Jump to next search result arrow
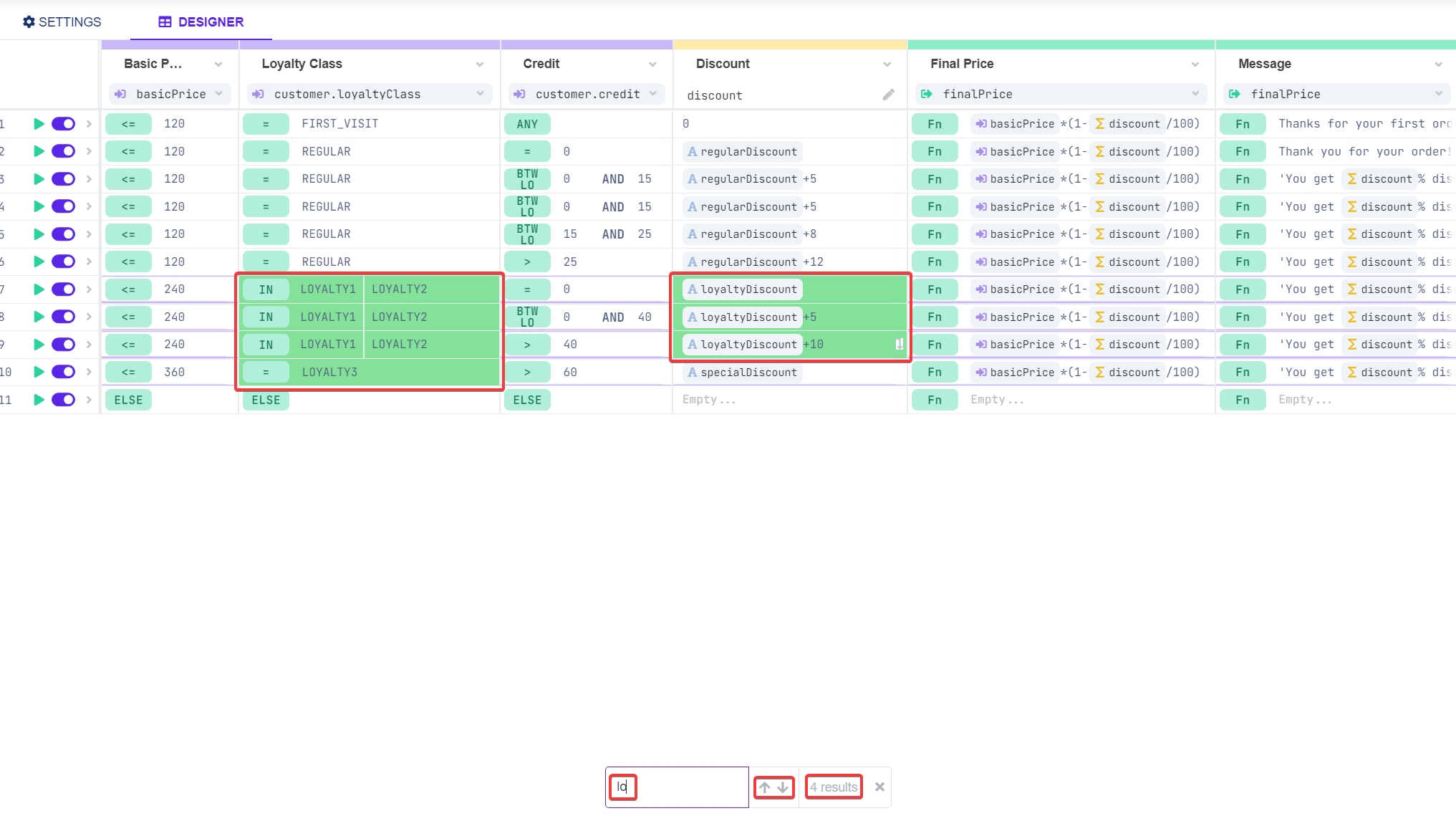The height and width of the screenshot is (821, 1456). 783,787
